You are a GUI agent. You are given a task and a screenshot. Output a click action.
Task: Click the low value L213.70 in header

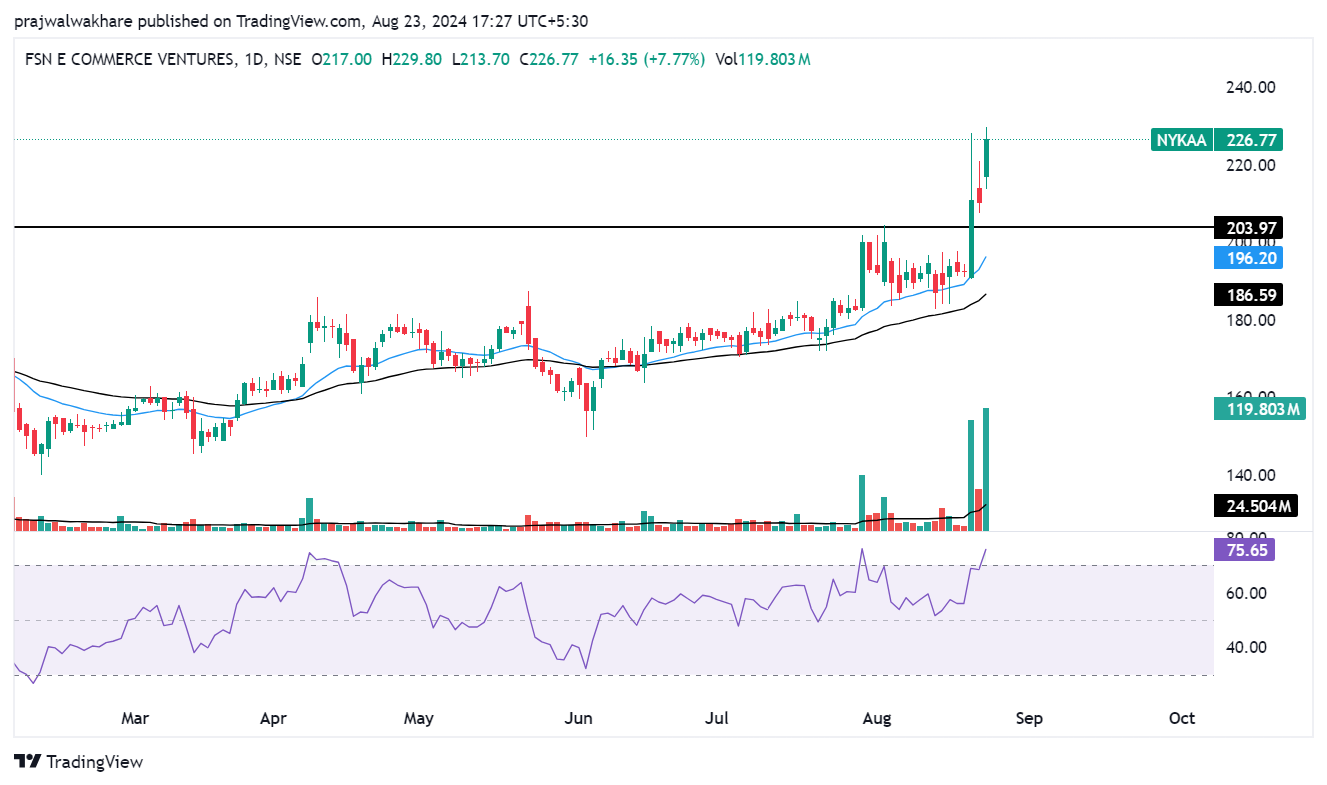point(479,59)
